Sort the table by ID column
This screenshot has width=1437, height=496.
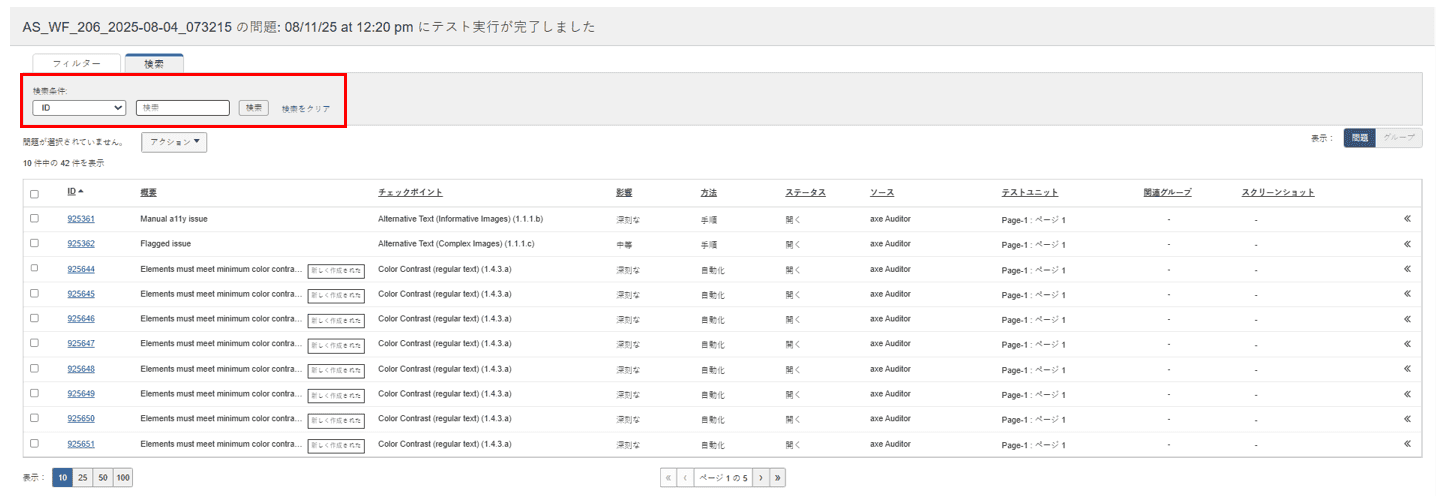tap(75, 192)
